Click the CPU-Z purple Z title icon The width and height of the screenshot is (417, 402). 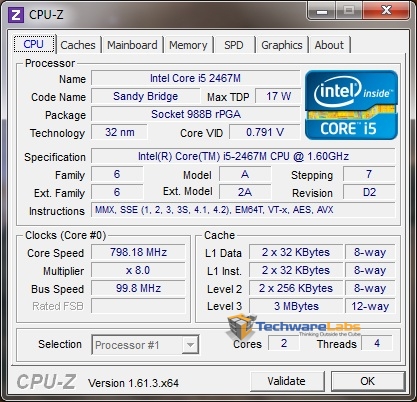point(16,15)
